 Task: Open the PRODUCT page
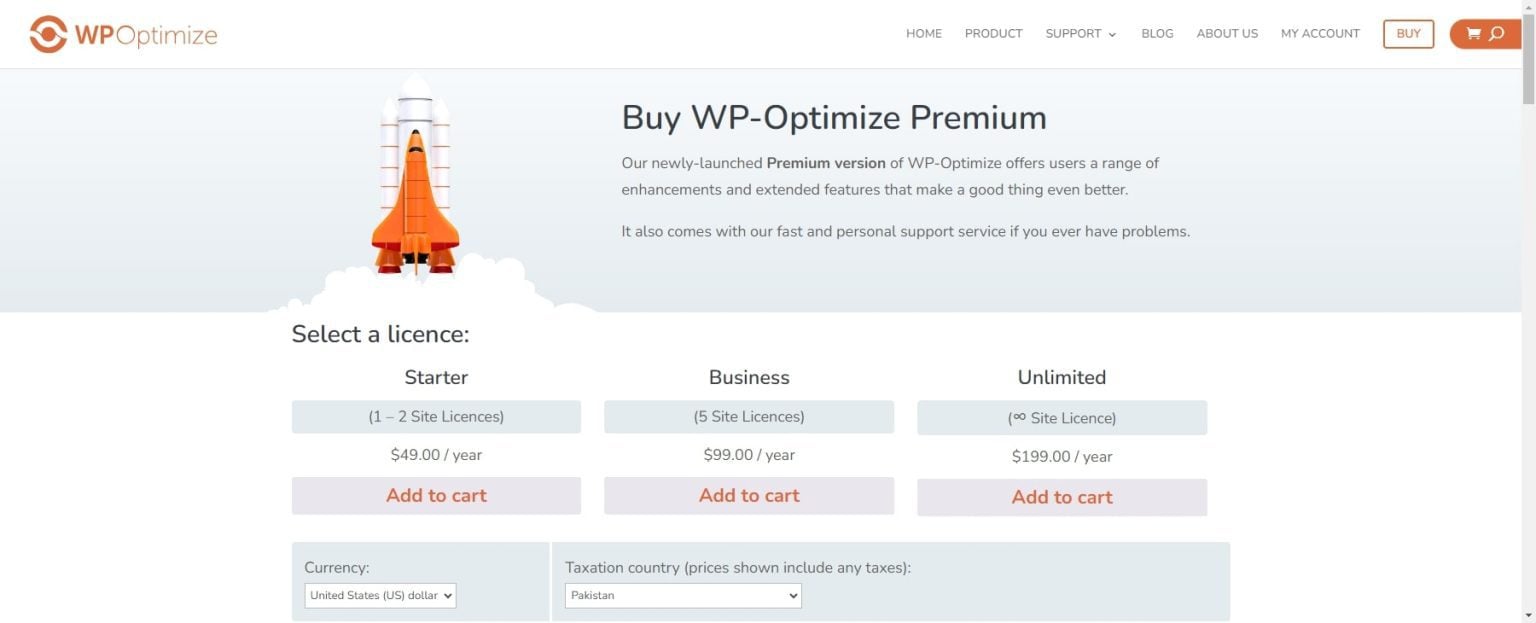(993, 33)
